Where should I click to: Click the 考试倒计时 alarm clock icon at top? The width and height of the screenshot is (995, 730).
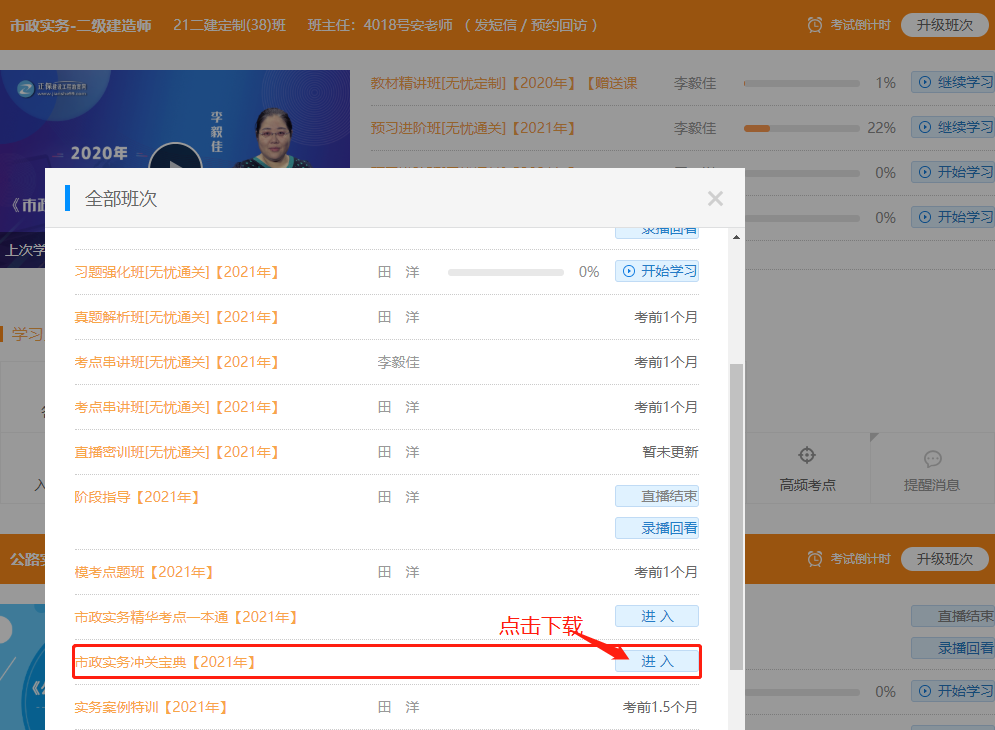tap(816, 25)
